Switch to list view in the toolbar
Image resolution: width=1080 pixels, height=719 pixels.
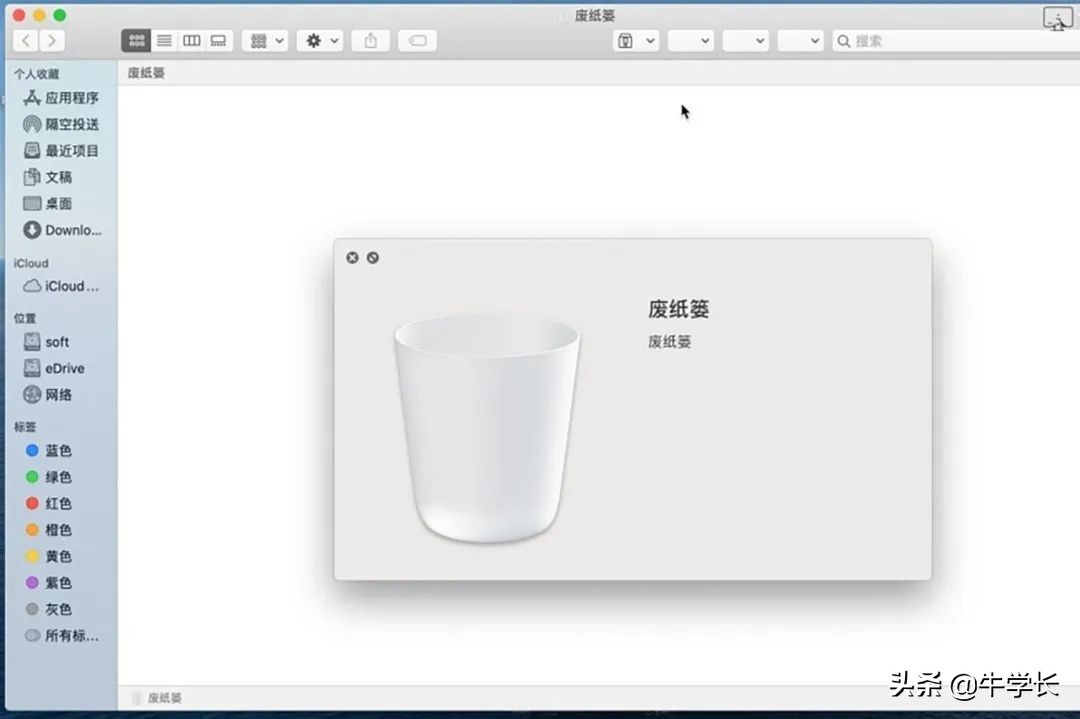point(164,40)
